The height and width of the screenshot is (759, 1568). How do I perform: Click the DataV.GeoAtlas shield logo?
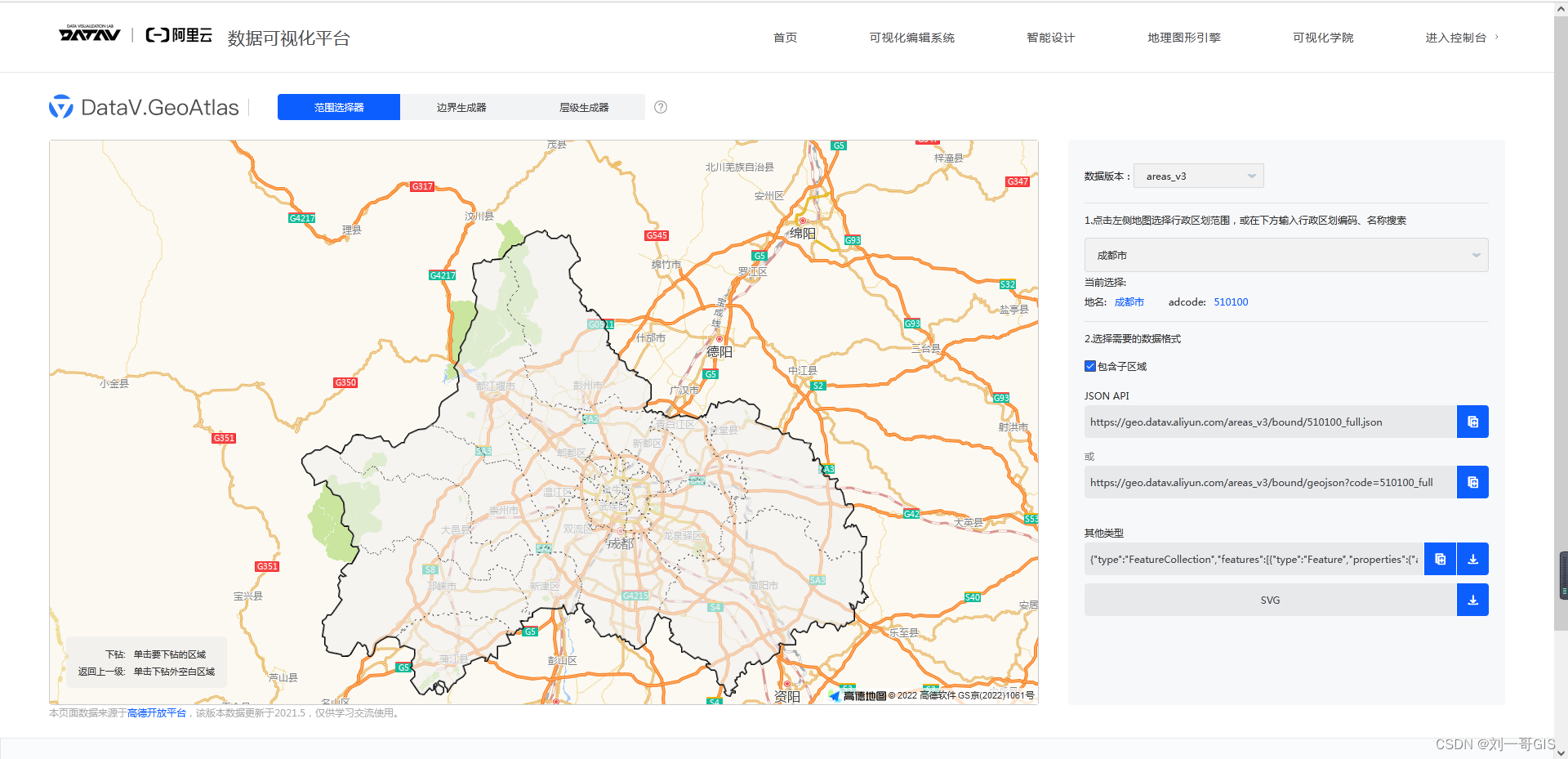point(61,107)
